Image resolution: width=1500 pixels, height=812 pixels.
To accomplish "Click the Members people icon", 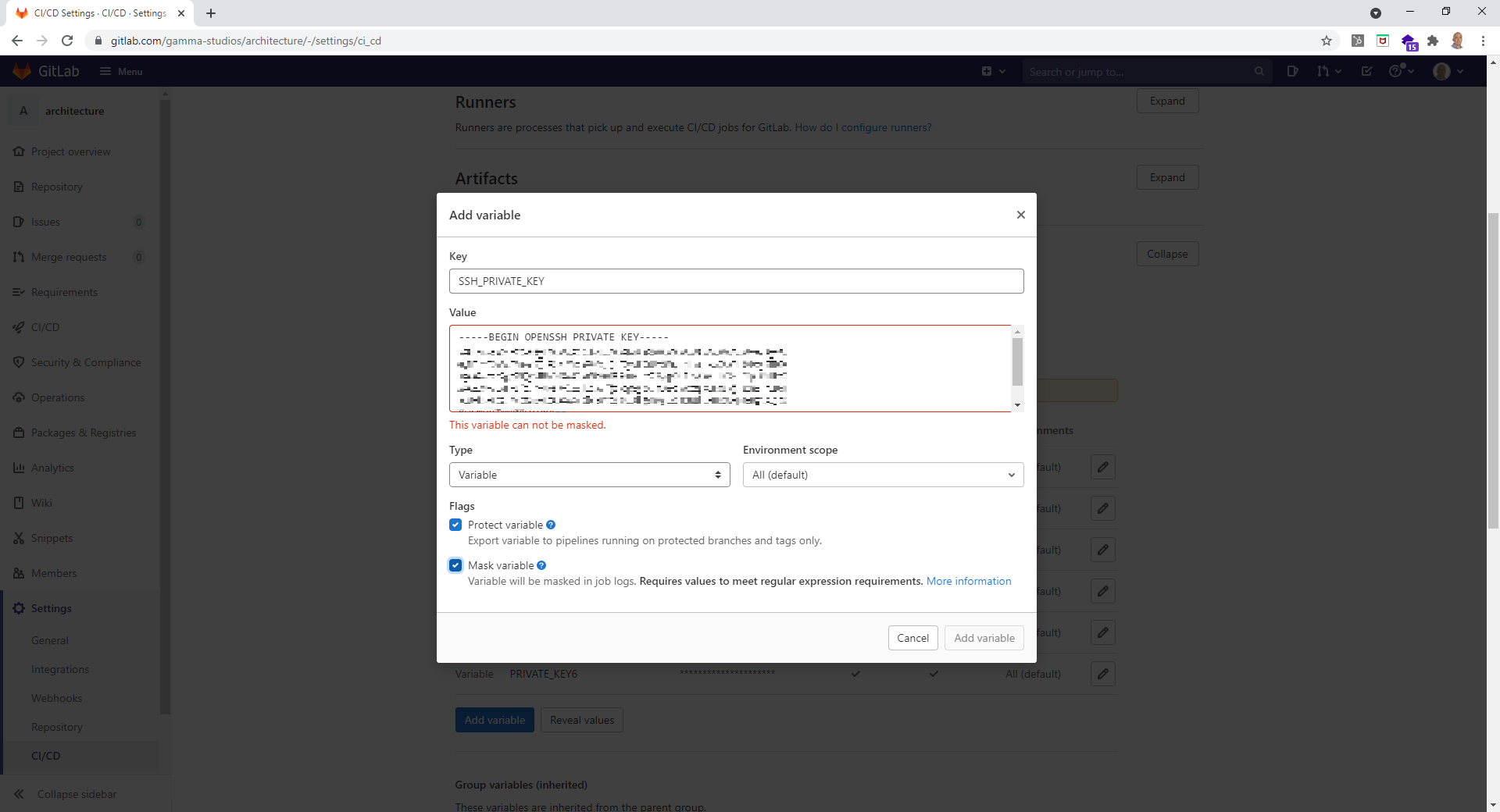I will 19,573.
